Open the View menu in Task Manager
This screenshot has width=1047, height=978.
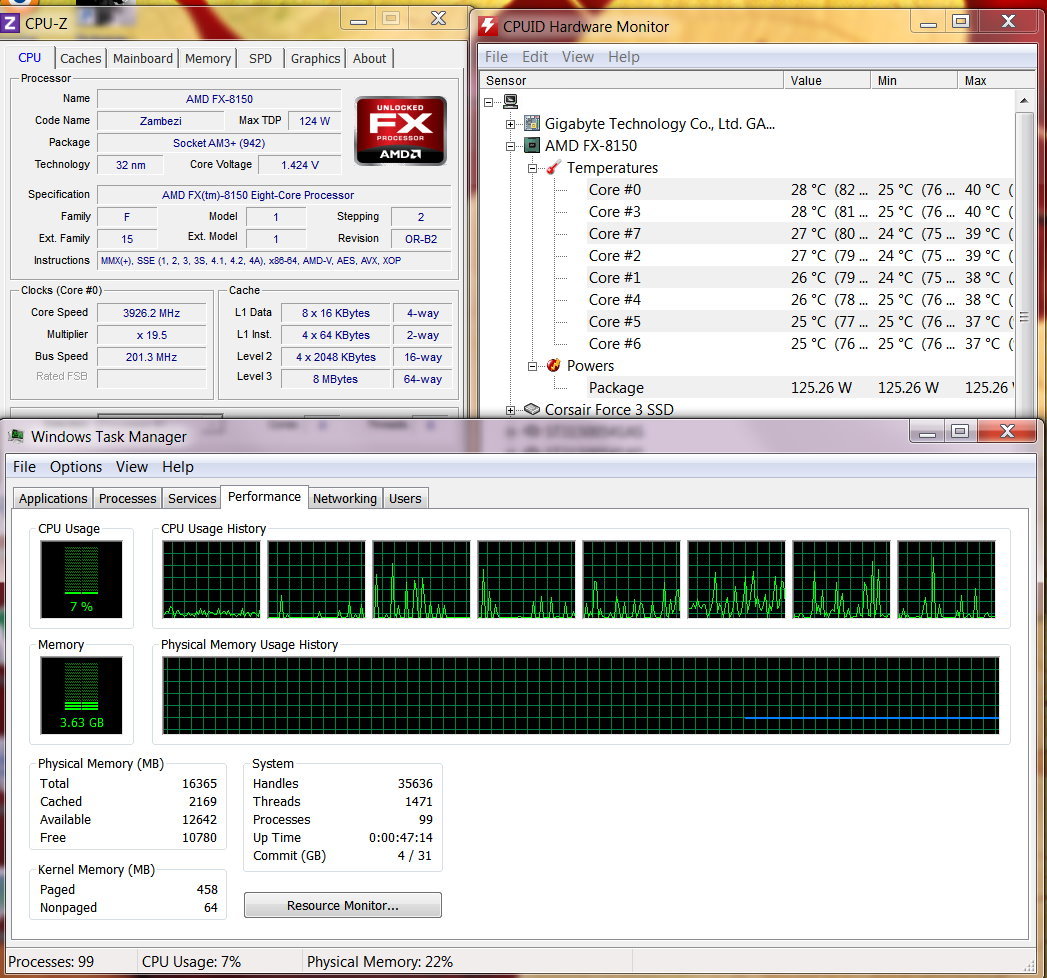tap(132, 467)
